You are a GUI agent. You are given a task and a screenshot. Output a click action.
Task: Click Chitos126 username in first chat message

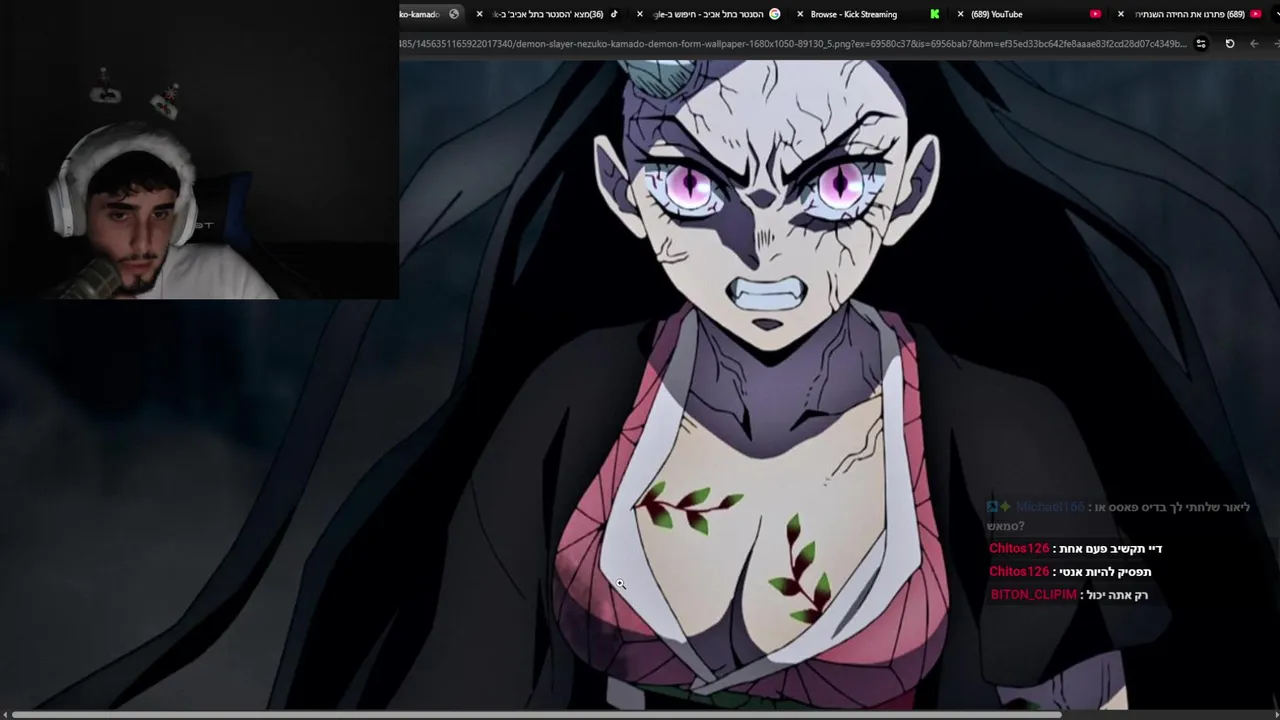[1019, 549]
